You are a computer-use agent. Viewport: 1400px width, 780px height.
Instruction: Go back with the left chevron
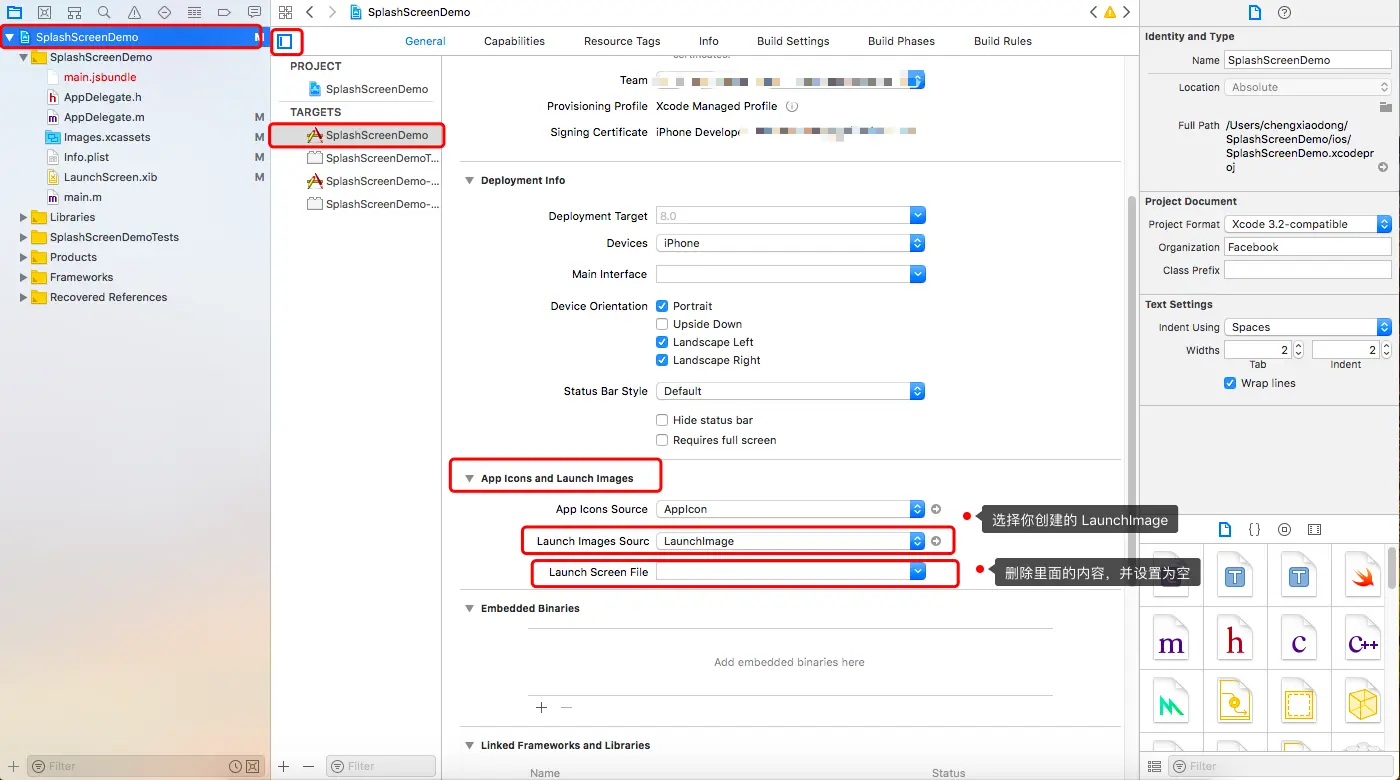pyautogui.click(x=309, y=12)
